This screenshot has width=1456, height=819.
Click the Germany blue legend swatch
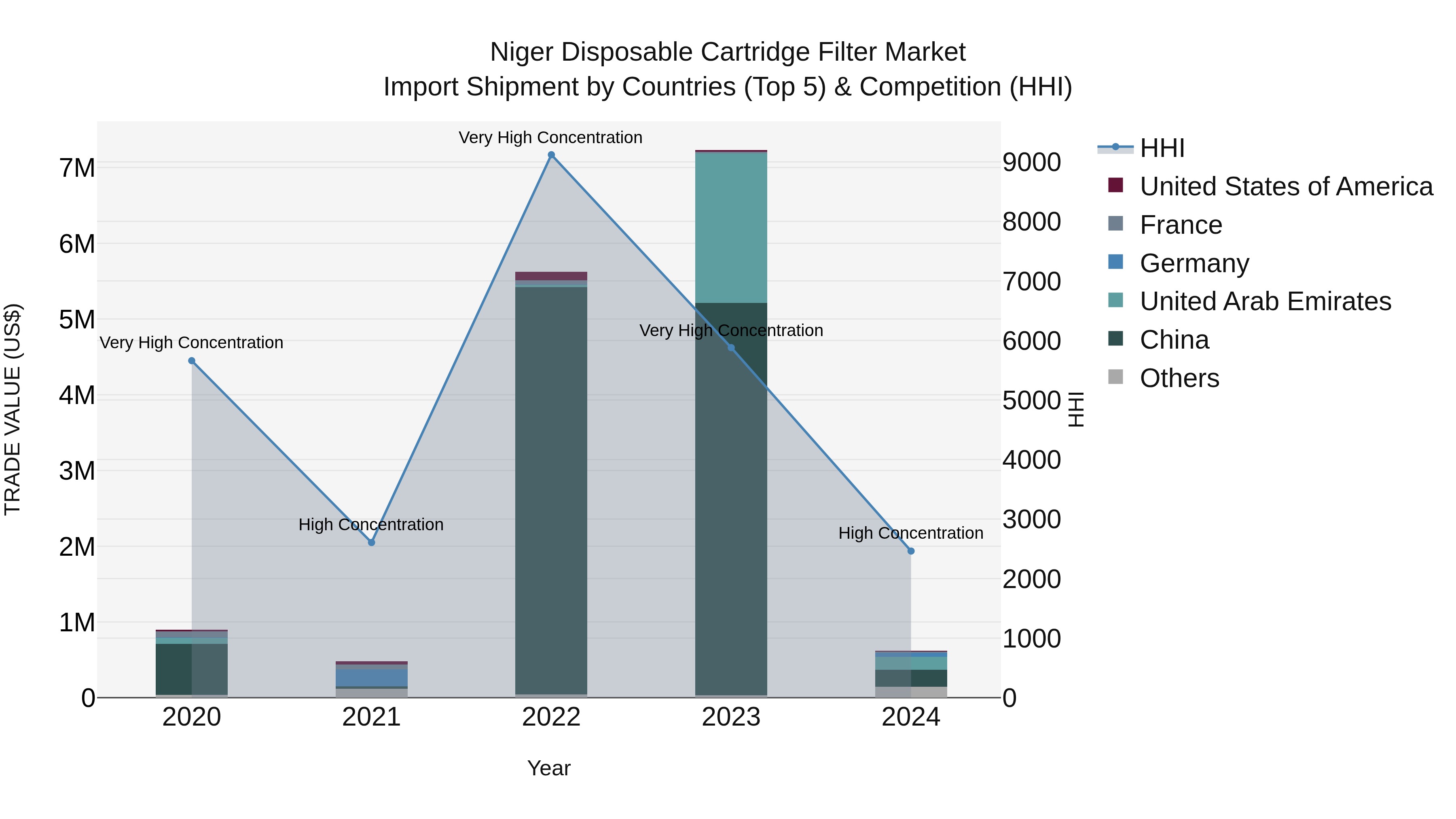click(x=1115, y=262)
